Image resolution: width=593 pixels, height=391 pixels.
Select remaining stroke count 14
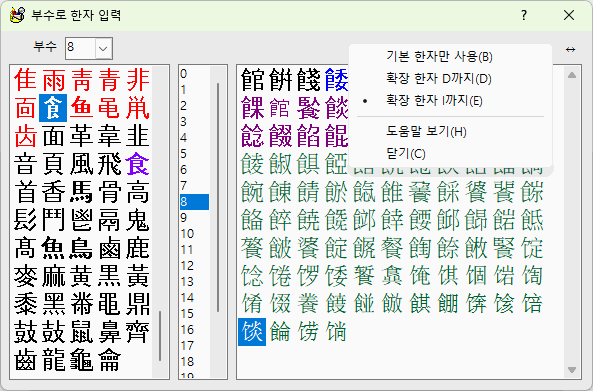[194, 298]
